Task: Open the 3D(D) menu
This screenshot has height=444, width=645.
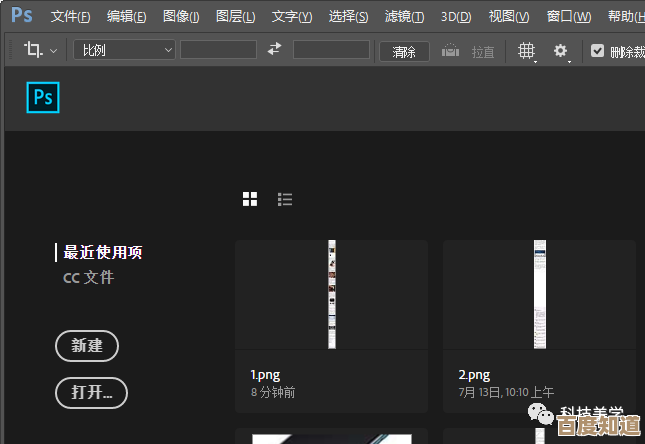Action: pos(456,16)
